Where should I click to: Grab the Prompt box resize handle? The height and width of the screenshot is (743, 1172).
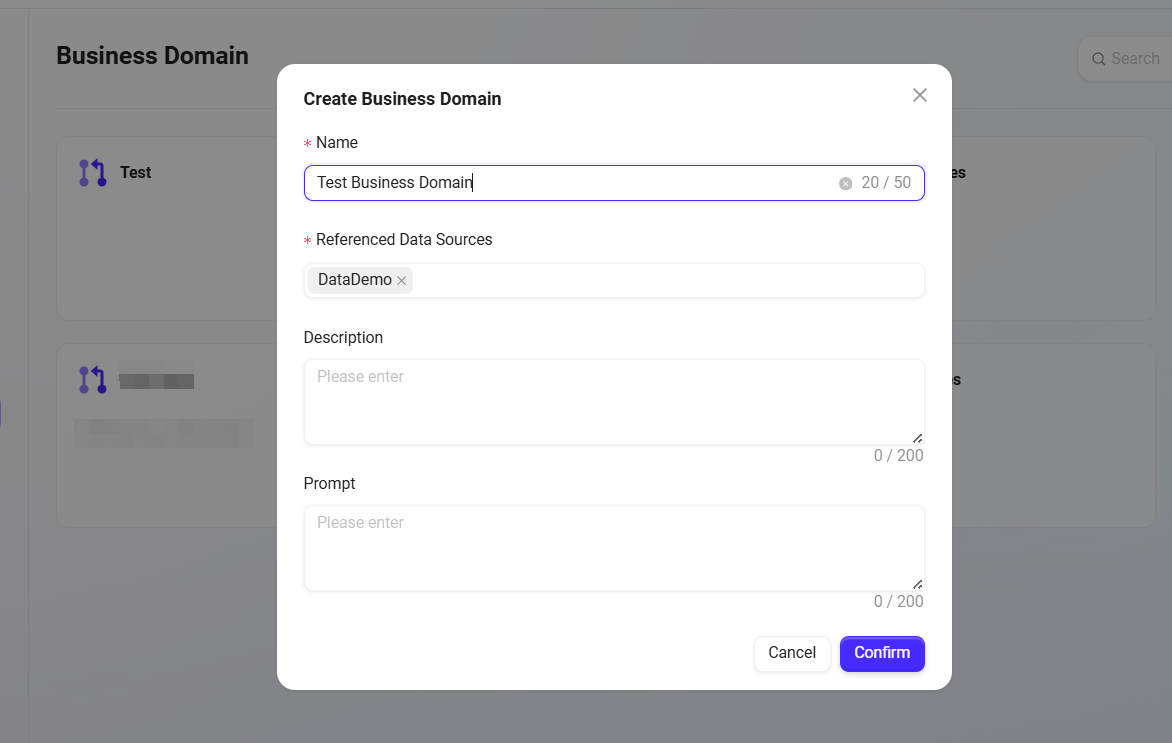point(917,584)
